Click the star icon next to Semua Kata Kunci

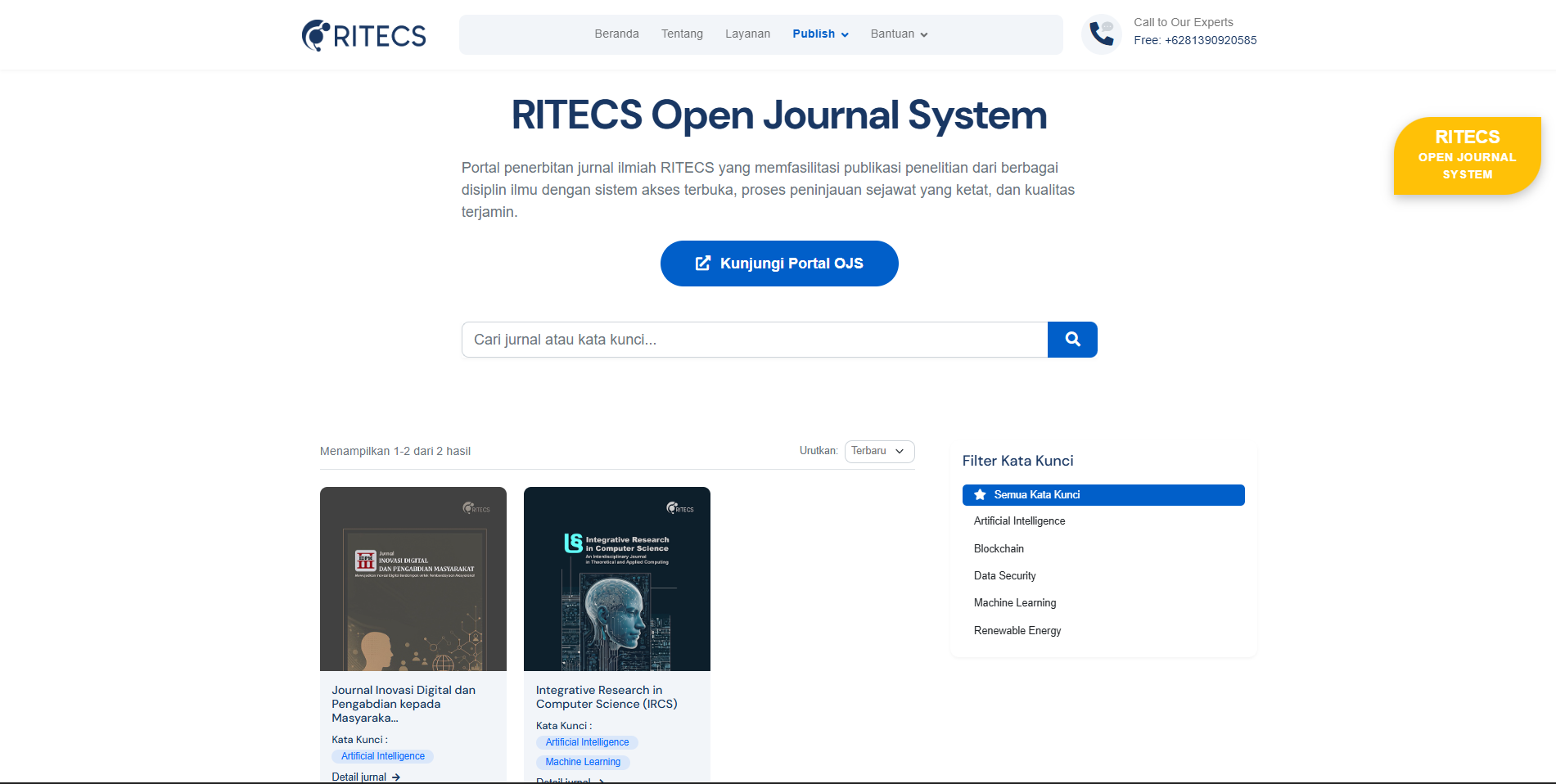[x=980, y=494]
